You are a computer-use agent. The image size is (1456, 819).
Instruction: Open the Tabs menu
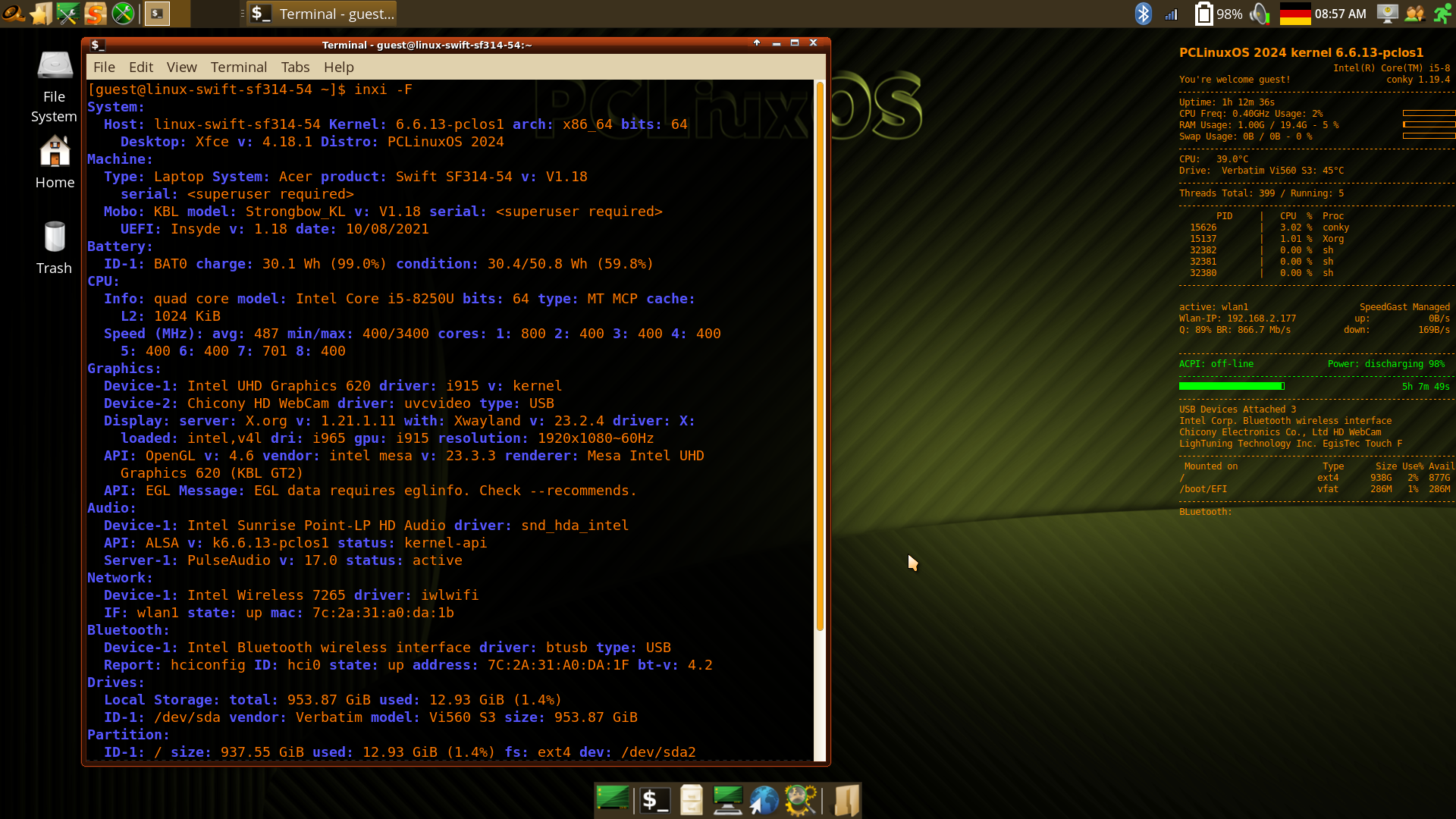point(295,67)
